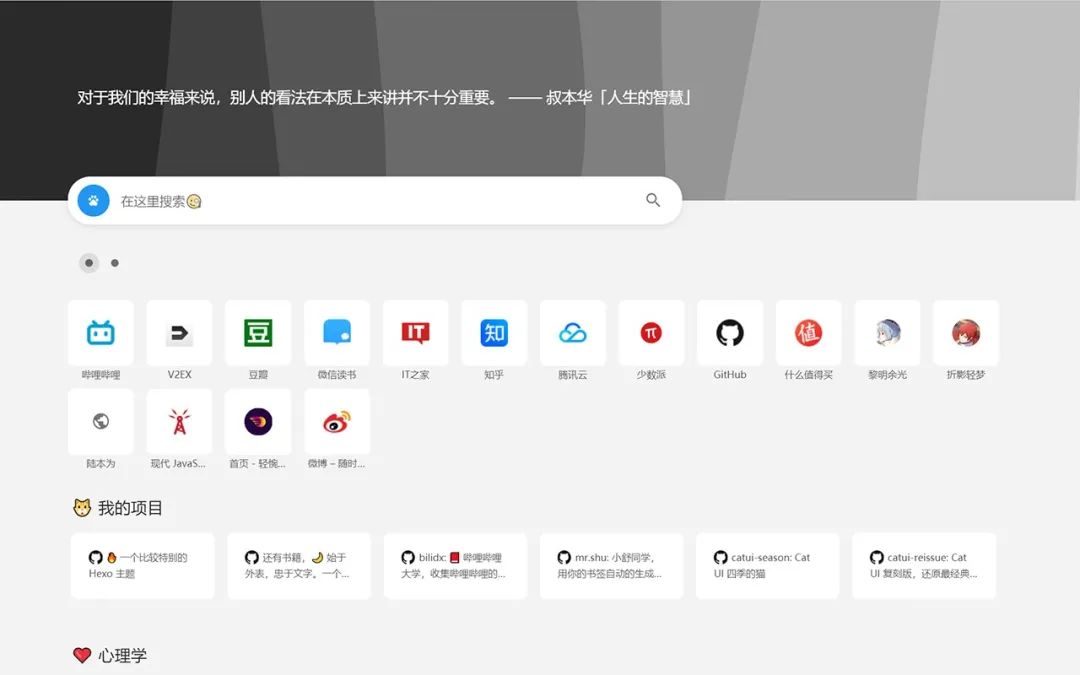Open the 腾讯云 cloud icon

tap(572, 333)
